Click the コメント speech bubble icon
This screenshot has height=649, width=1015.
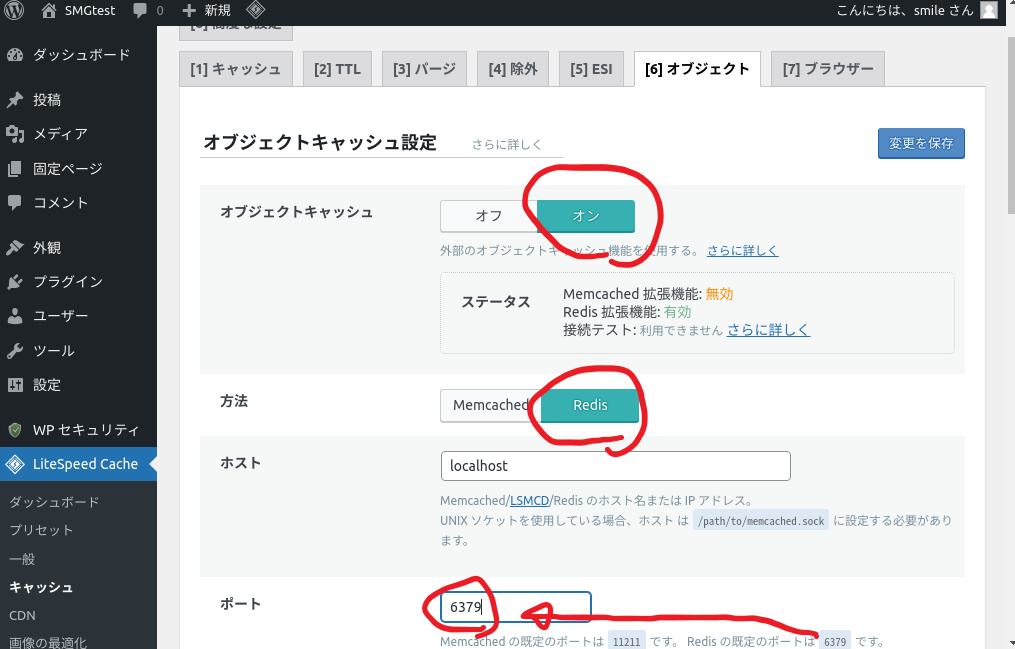[15, 203]
